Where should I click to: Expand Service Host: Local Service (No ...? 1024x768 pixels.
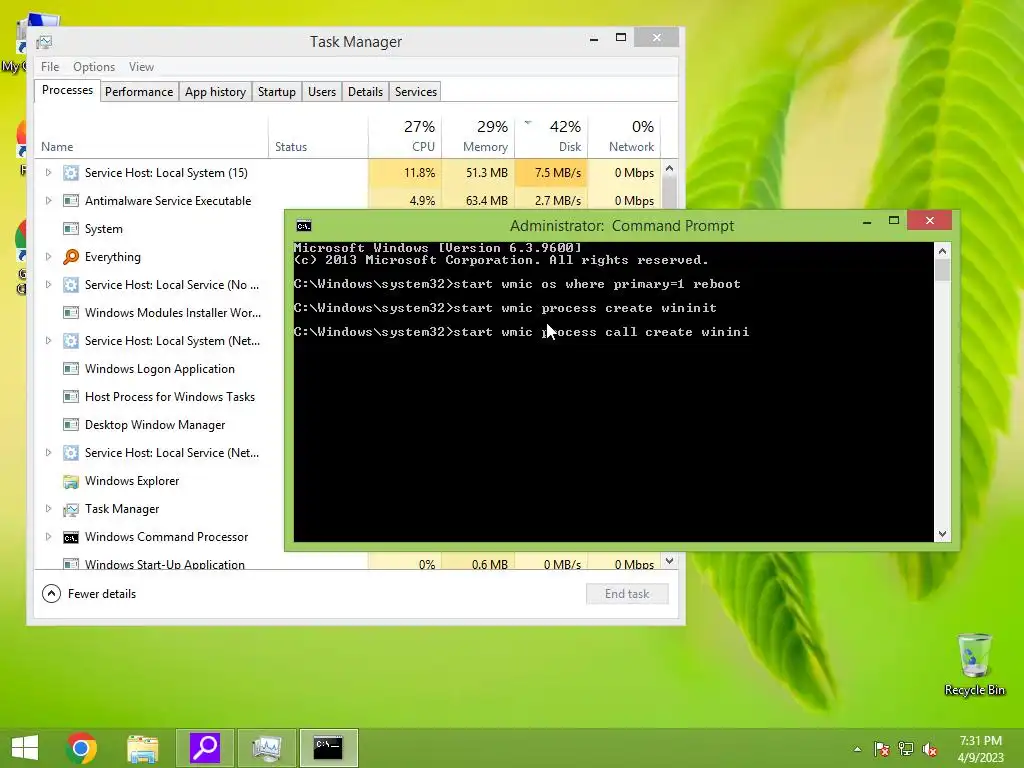tap(48, 285)
